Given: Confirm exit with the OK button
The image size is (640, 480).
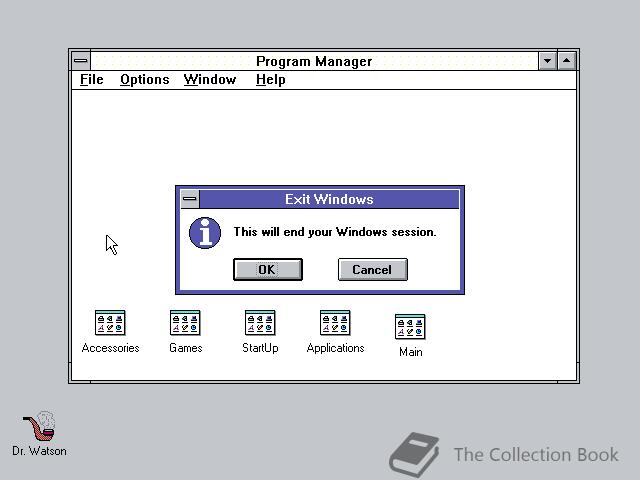Looking at the screenshot, I should [268, 269].
